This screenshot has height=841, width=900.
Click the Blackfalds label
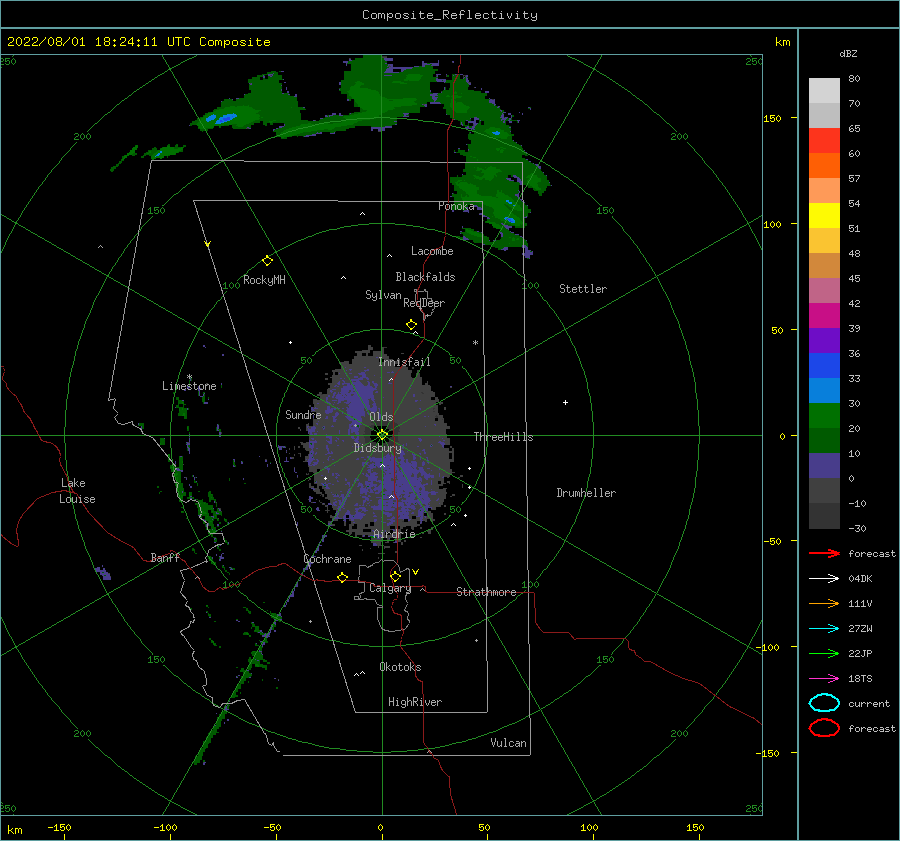point(425,277)
